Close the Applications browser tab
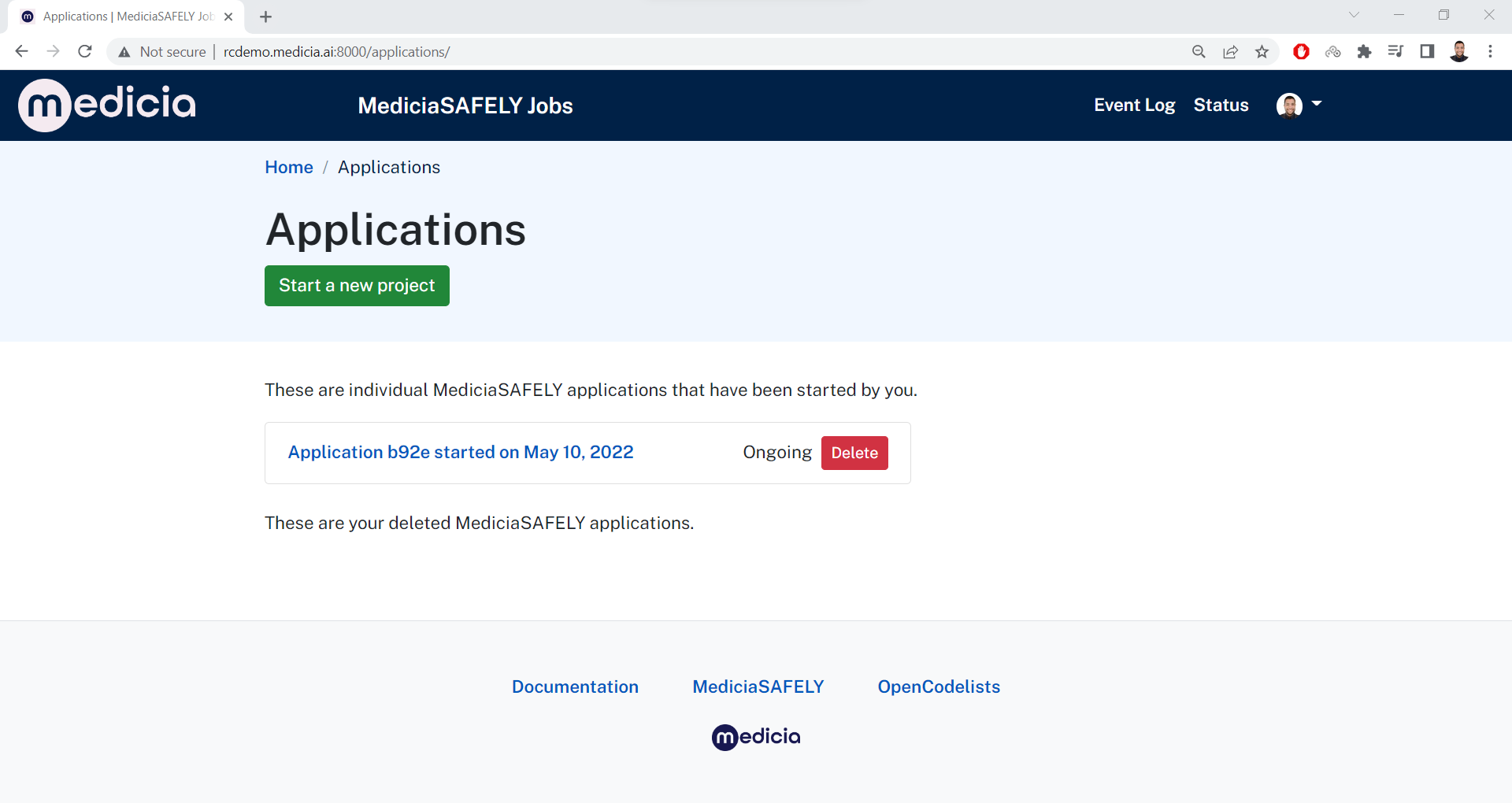1512x803 pixels. point(228,17)
